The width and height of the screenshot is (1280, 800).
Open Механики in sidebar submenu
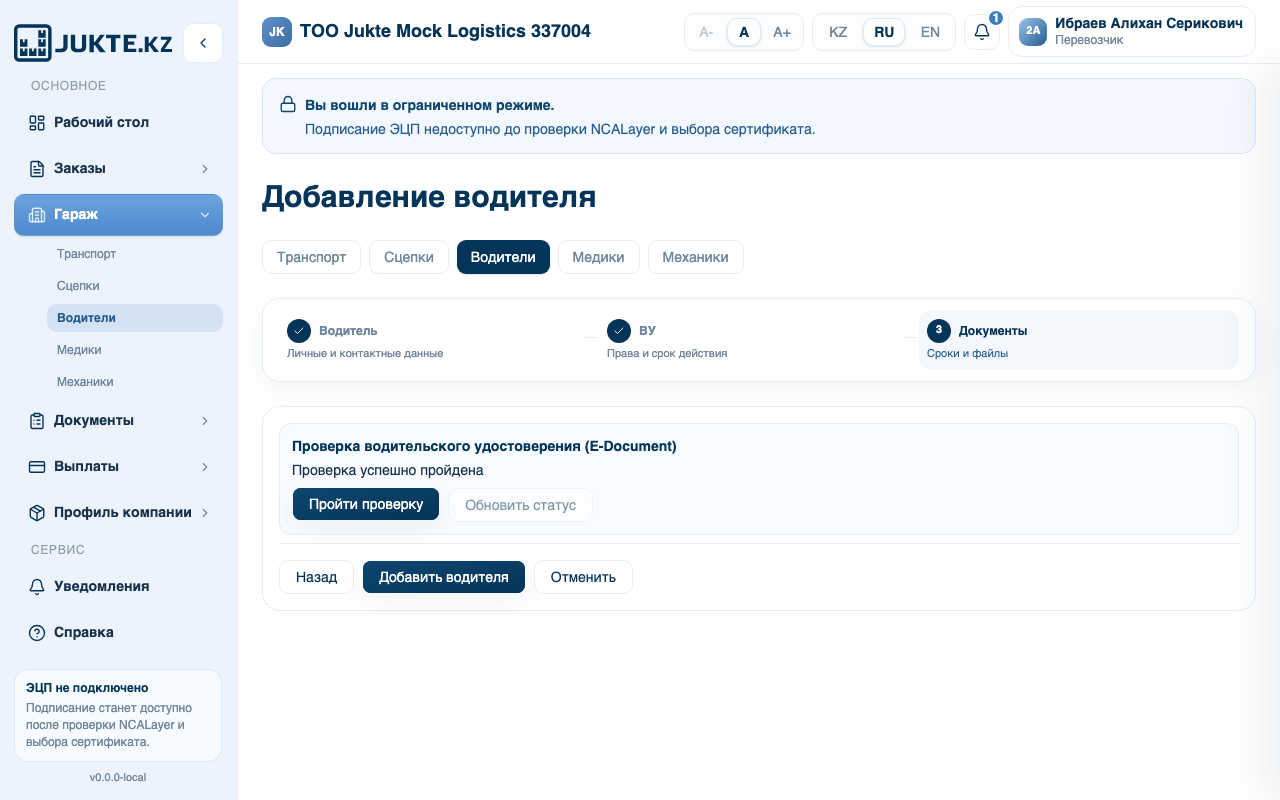(x=135, y=382)
